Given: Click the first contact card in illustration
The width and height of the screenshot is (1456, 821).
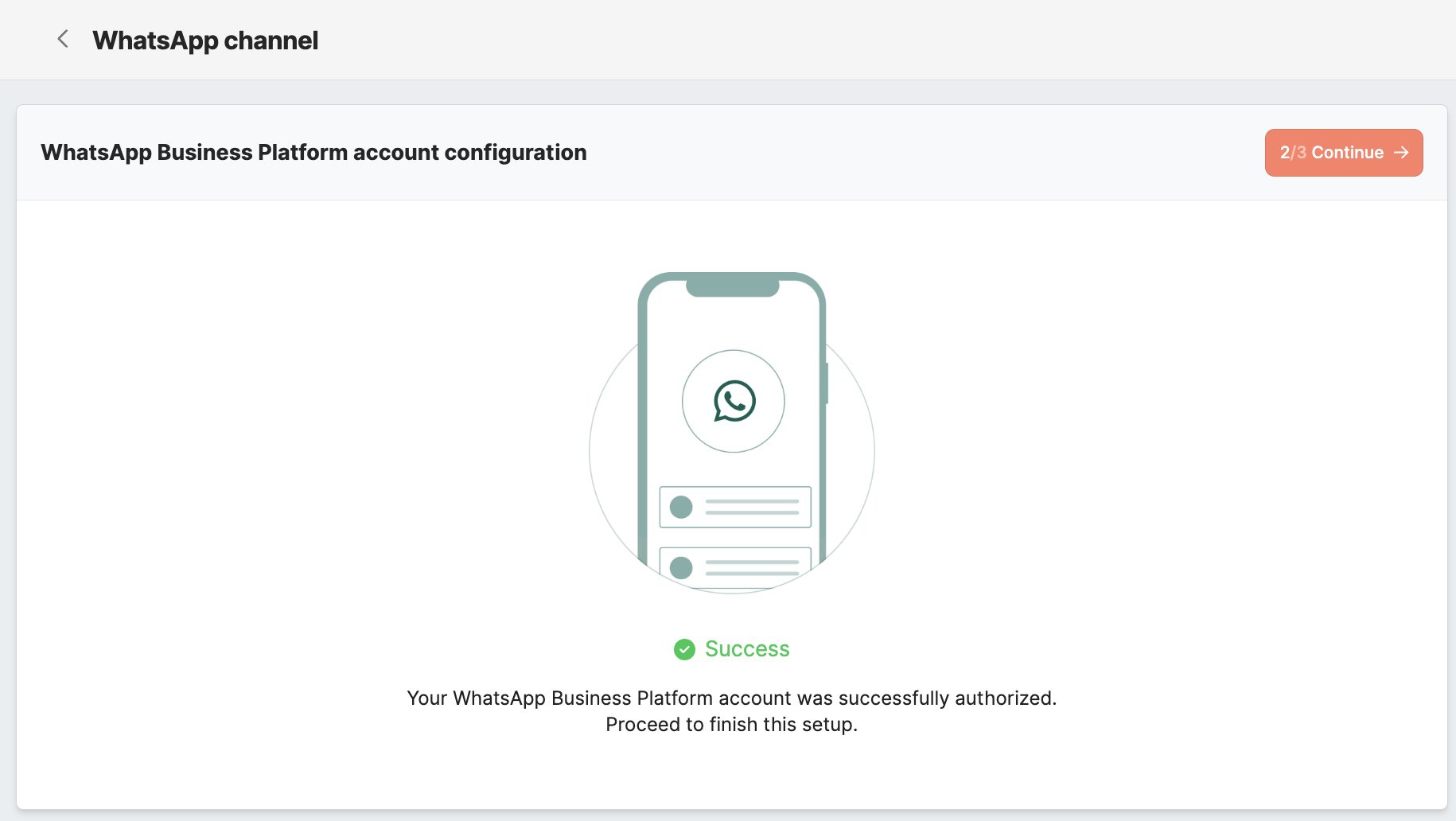Looking at the screenshot, I should tap(735, 507).
